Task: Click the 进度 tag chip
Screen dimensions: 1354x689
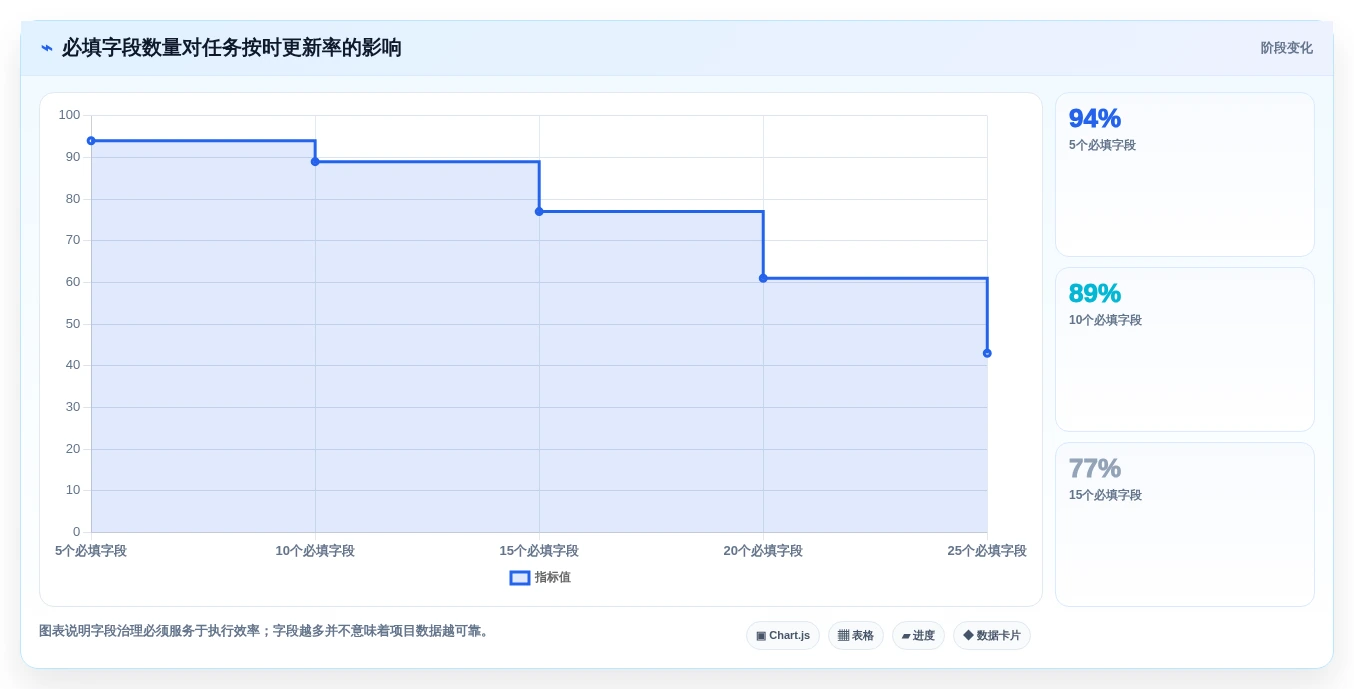Action: 918,636
